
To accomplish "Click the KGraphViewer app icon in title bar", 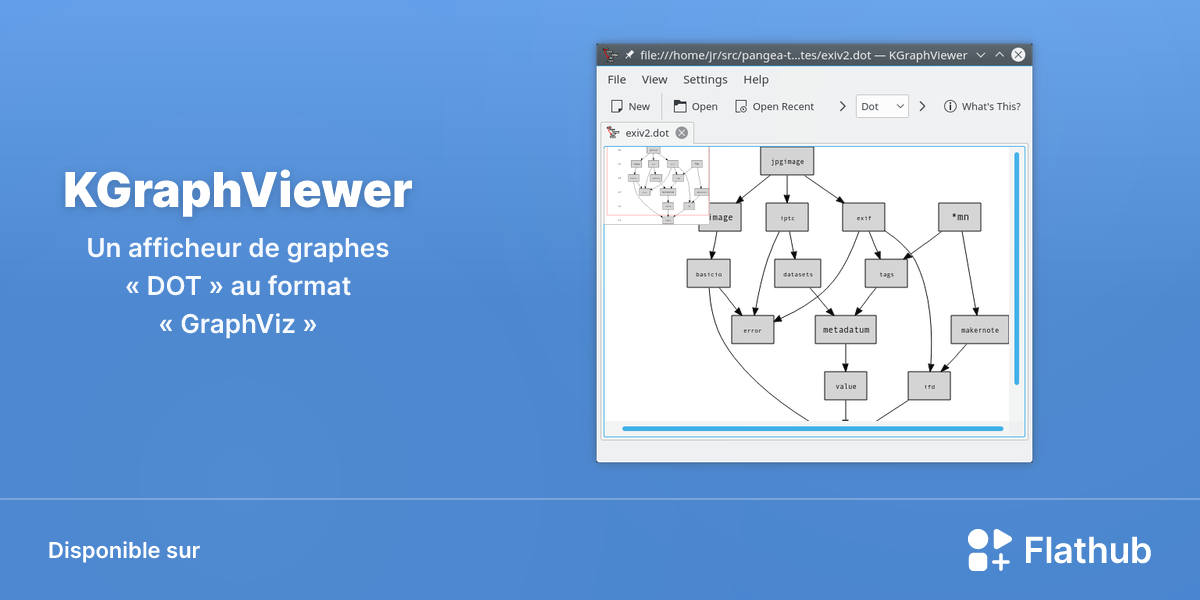I will click(x=610, y=55).
